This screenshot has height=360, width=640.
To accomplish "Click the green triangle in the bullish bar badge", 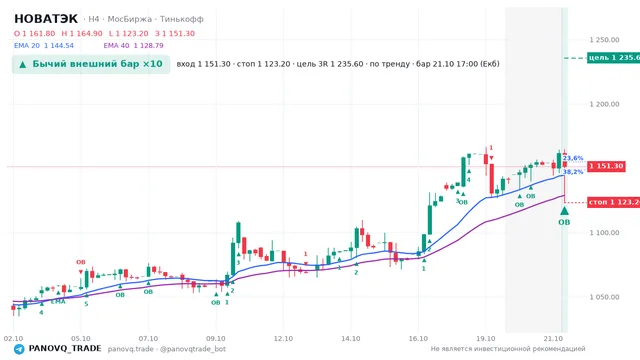I will pyautogui.click(x=23, y=64).
